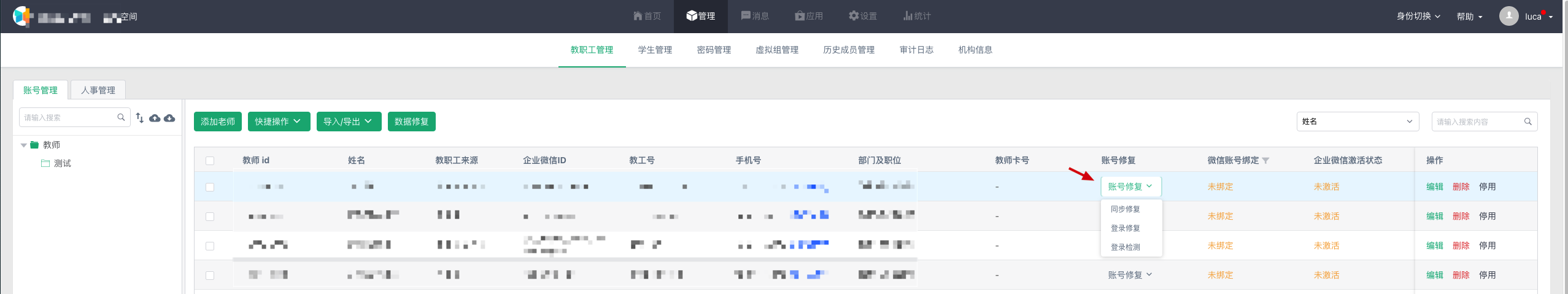Screen dimensions: 1568x294
Task: Click 停用 in the first row
Action: [x=1487, y=187]
